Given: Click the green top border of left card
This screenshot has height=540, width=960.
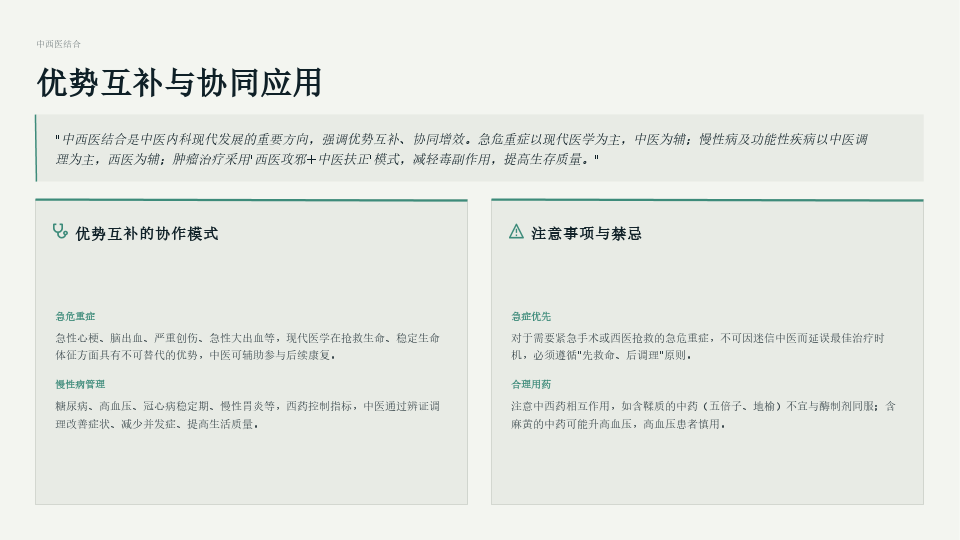Looking at the screenshot, I should coord(252,200).
